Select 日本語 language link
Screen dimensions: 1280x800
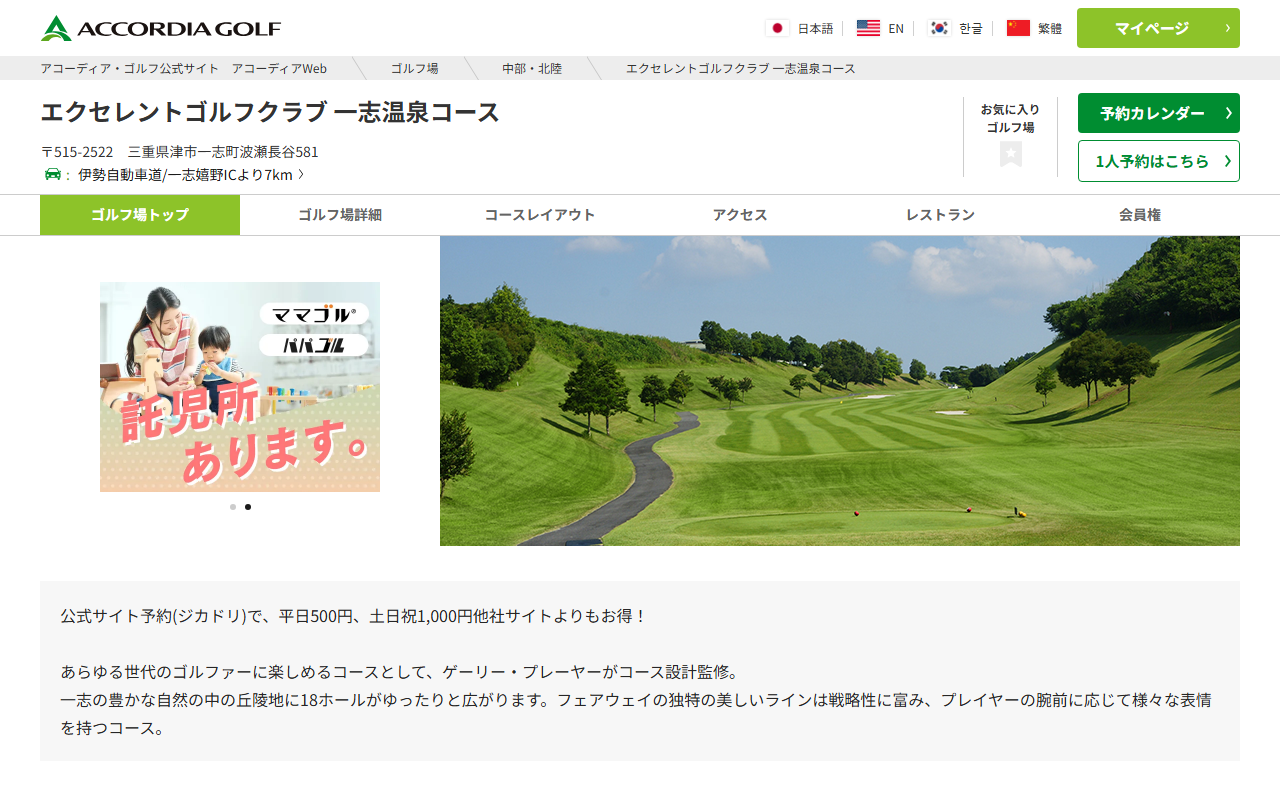point(815,28)
